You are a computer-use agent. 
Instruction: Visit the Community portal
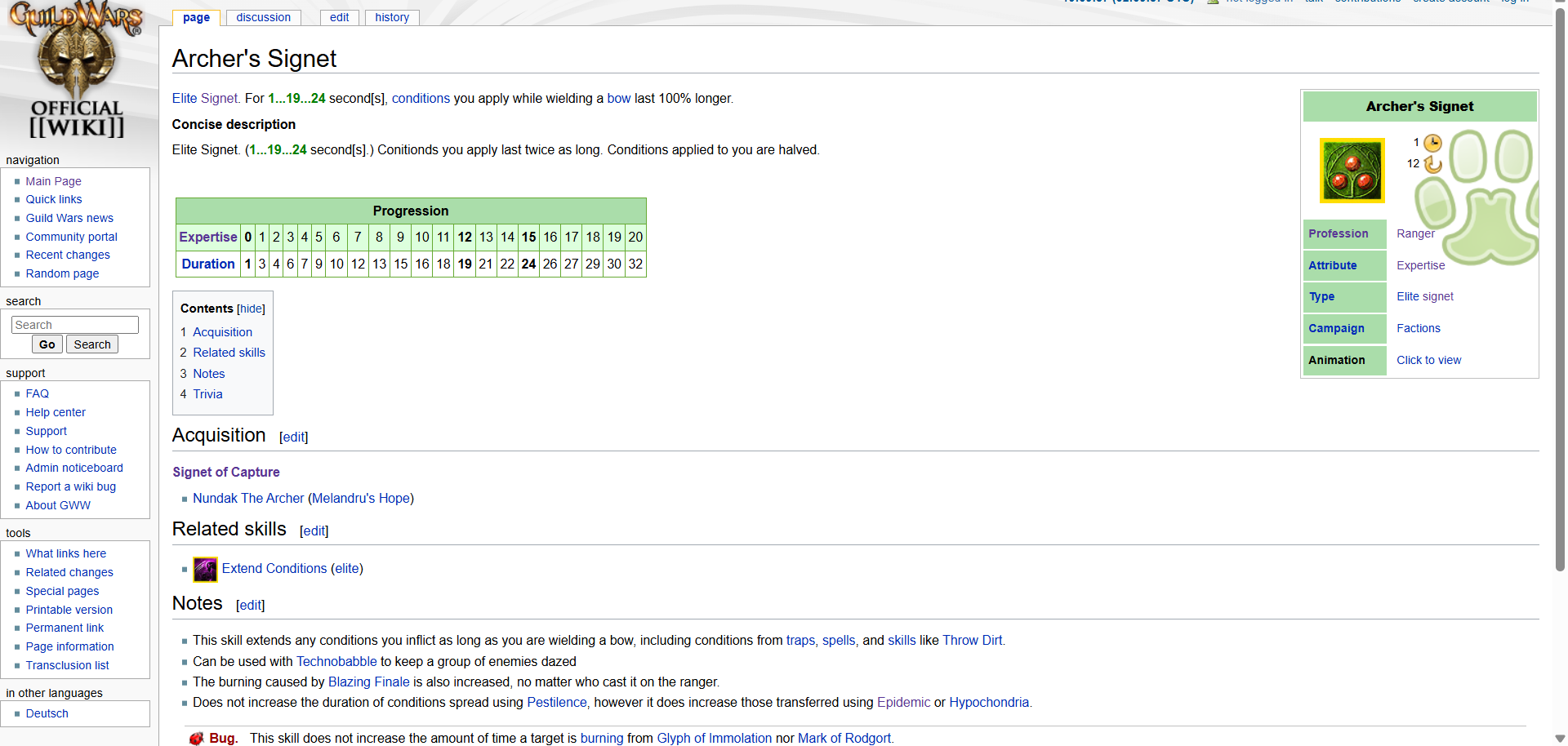coord(71,237)
